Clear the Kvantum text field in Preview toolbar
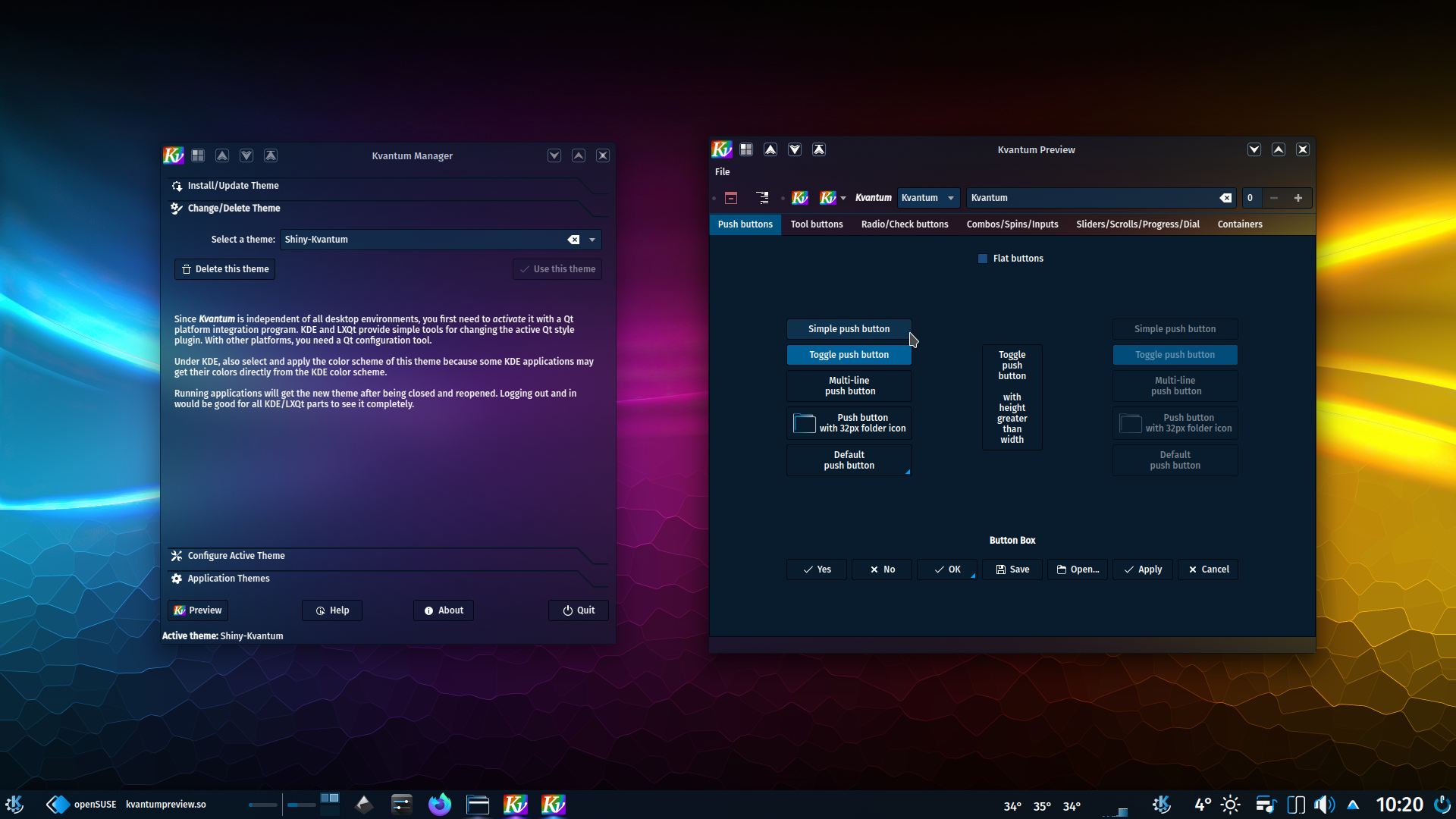 [x=1225, y=198]
